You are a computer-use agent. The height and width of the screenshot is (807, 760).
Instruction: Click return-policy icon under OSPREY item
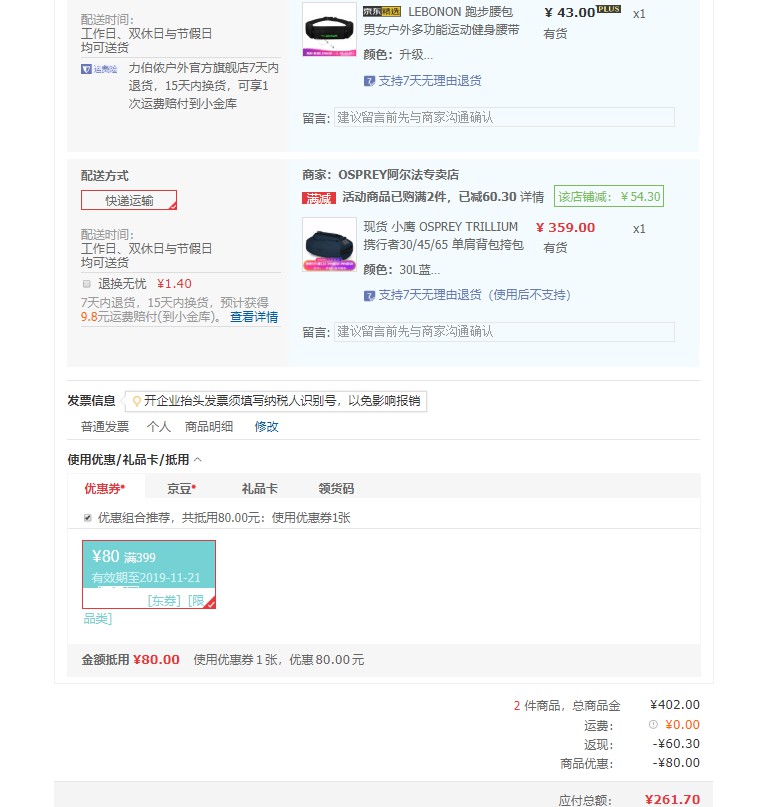tap(369, 295)
